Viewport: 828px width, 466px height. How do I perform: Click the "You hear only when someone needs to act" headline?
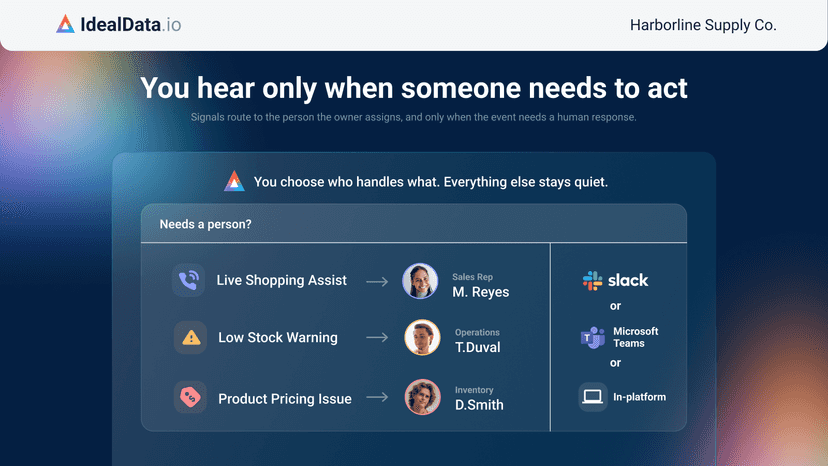413,88
